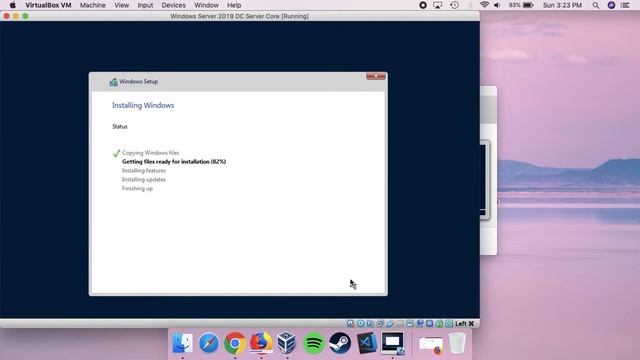This screenshot has width=640, height=360.
Task: Click the Left ⌘ host key indicator
Action: coord(464,323)
